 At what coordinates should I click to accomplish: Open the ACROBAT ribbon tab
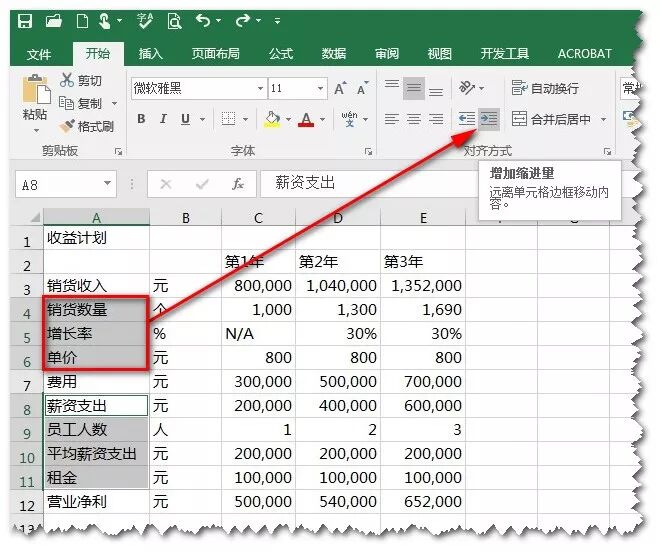[585, 53]
